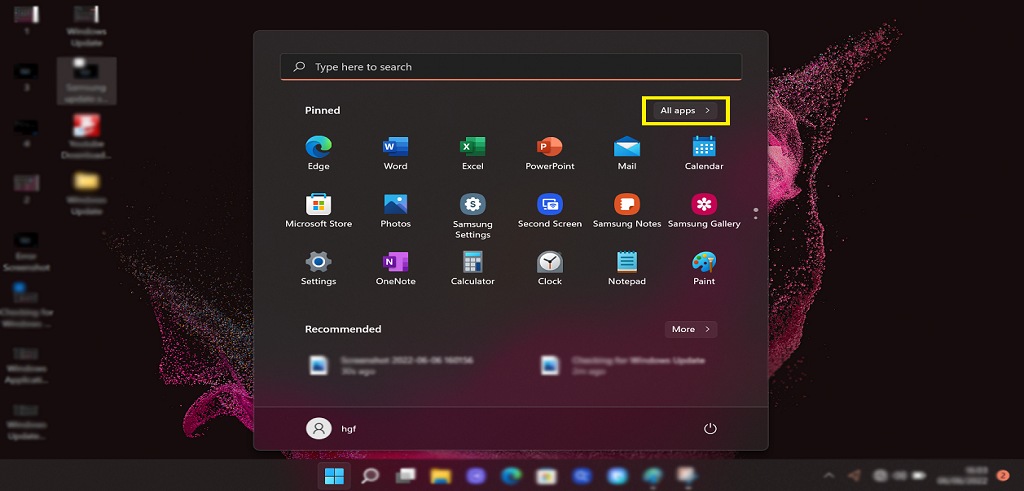
Task: Open the Paint app
Action: point(704,268)
